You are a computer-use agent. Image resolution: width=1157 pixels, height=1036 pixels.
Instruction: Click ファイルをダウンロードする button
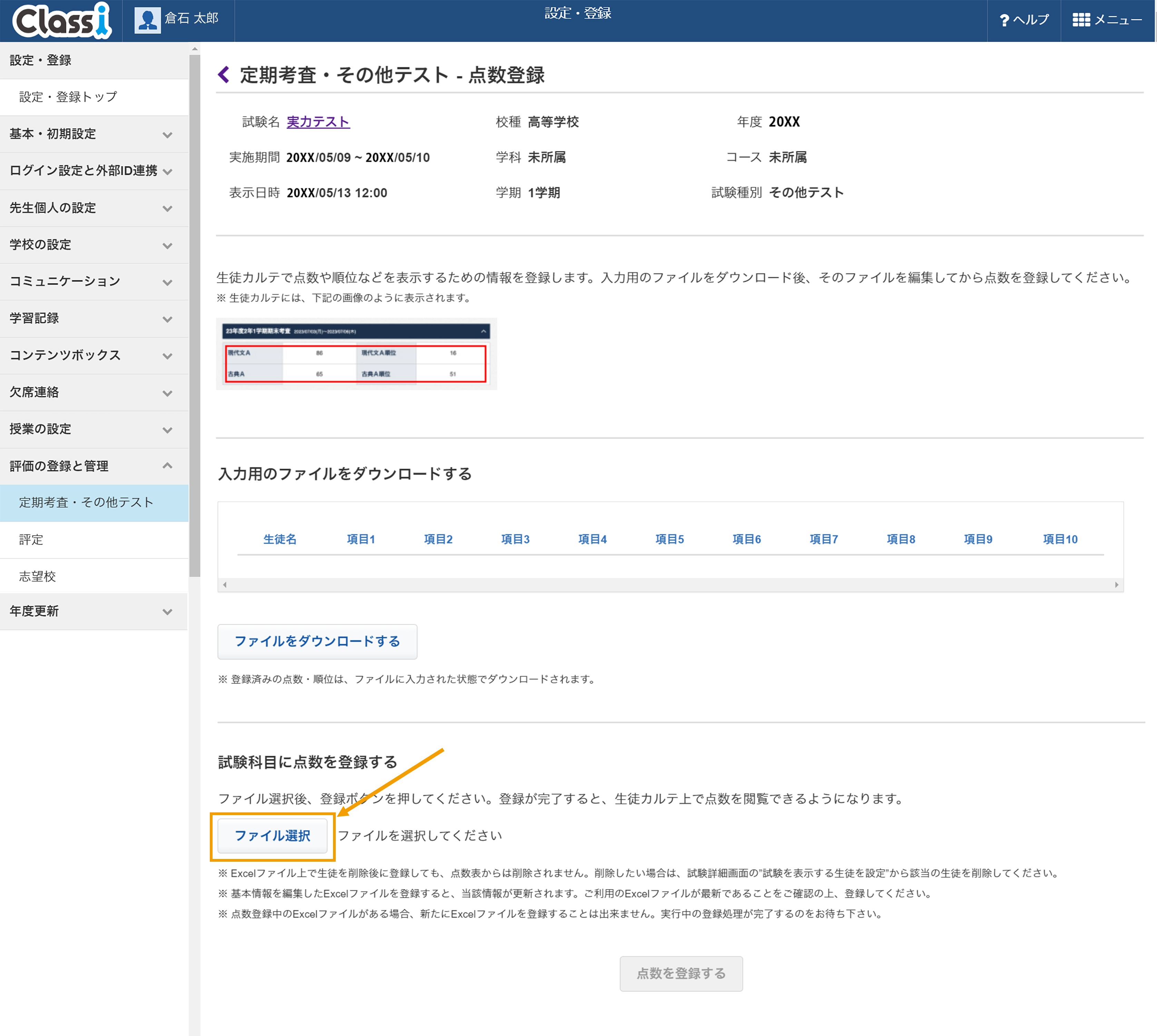pyautogui.click(x=317, y=642)
